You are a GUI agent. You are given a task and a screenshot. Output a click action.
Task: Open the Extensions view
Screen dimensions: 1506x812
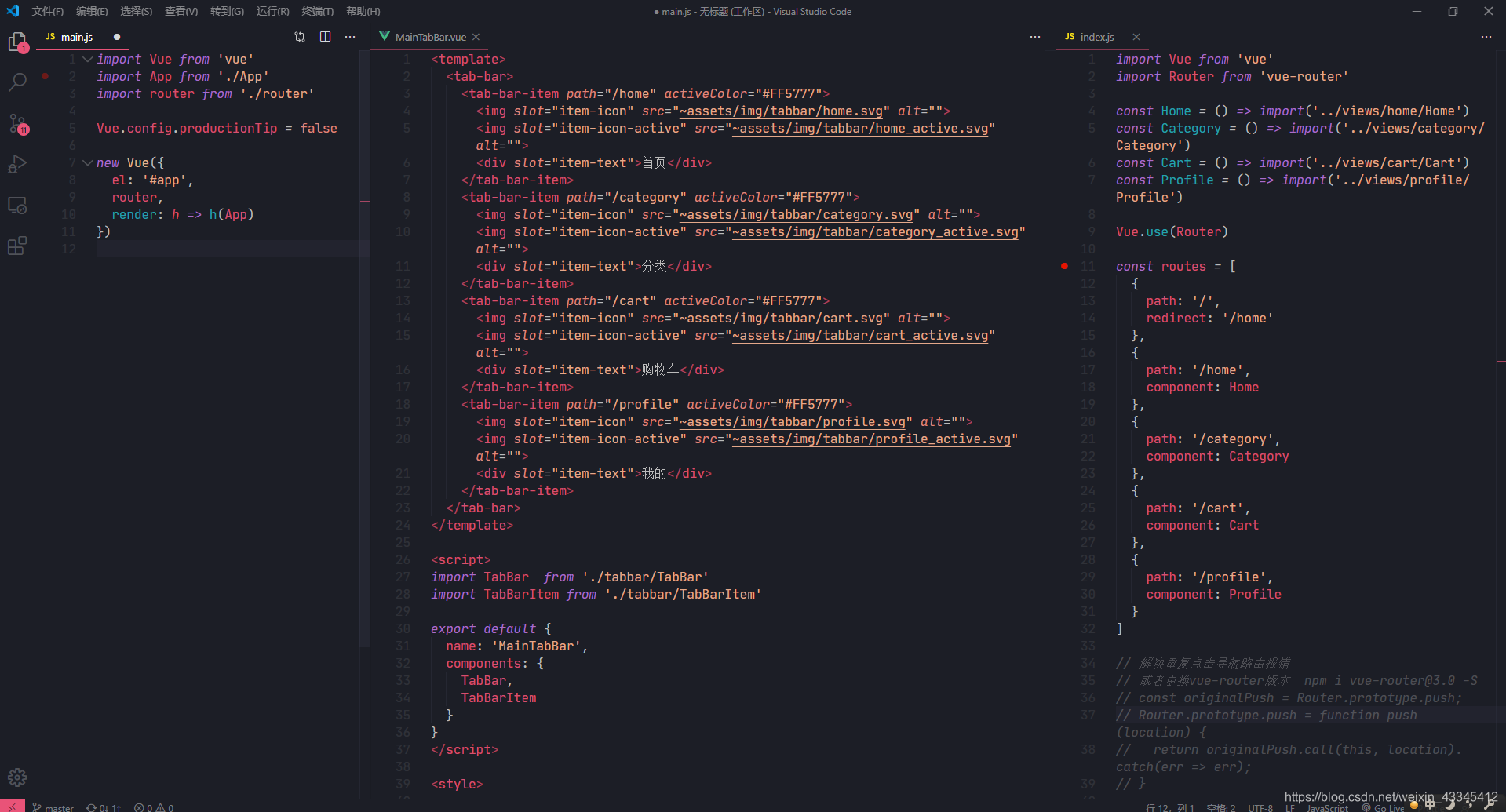point(17,246)
